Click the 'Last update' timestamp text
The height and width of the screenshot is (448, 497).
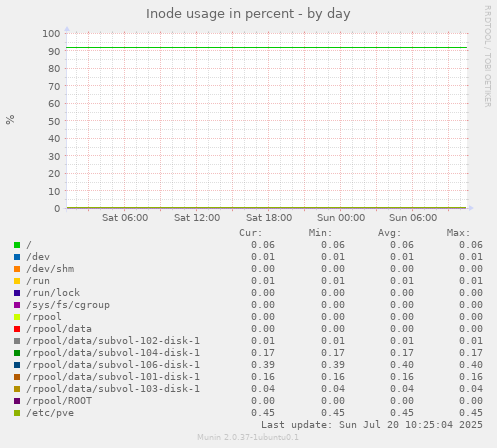click(x=372, y=425)
